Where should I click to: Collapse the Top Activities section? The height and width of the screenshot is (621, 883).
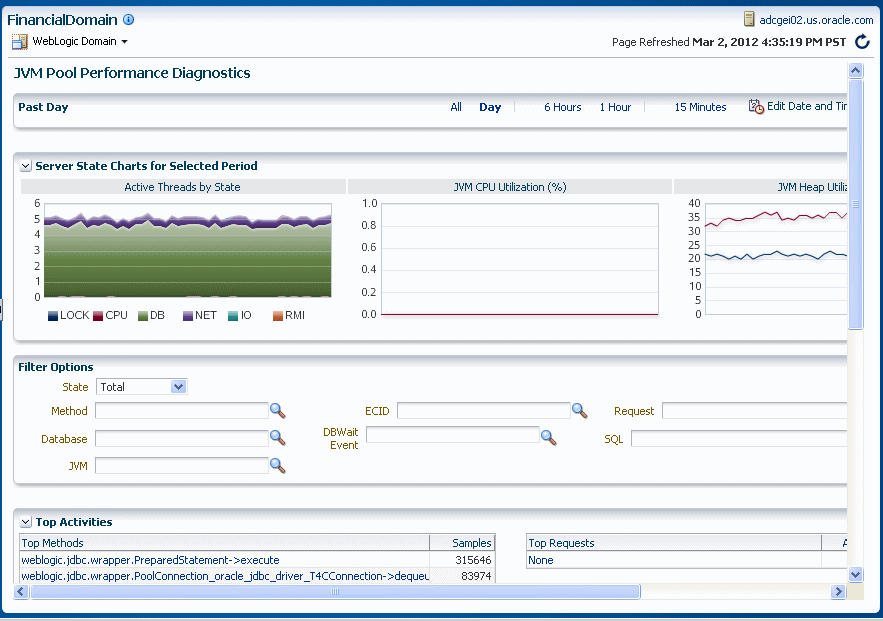click(25, 522)
